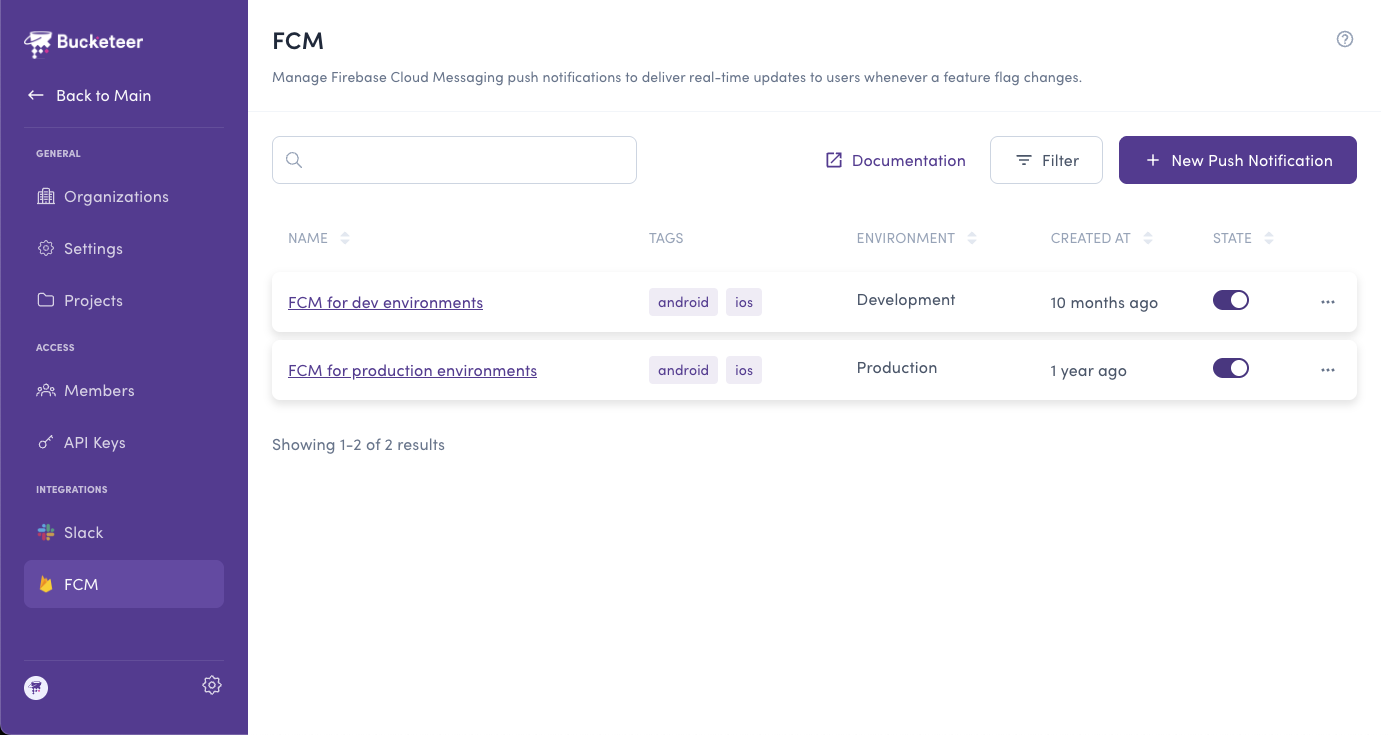The height and width of the screenshot is (735, 1395).
Task: Open more actions for production environments row
Action: pos(1328,370)
